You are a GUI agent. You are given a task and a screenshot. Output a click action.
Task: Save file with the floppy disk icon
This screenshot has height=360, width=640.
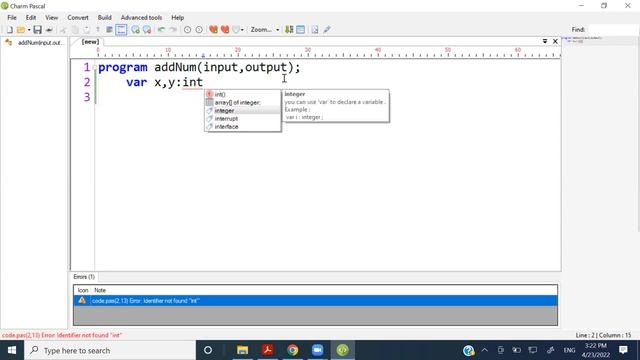(38, 30)
